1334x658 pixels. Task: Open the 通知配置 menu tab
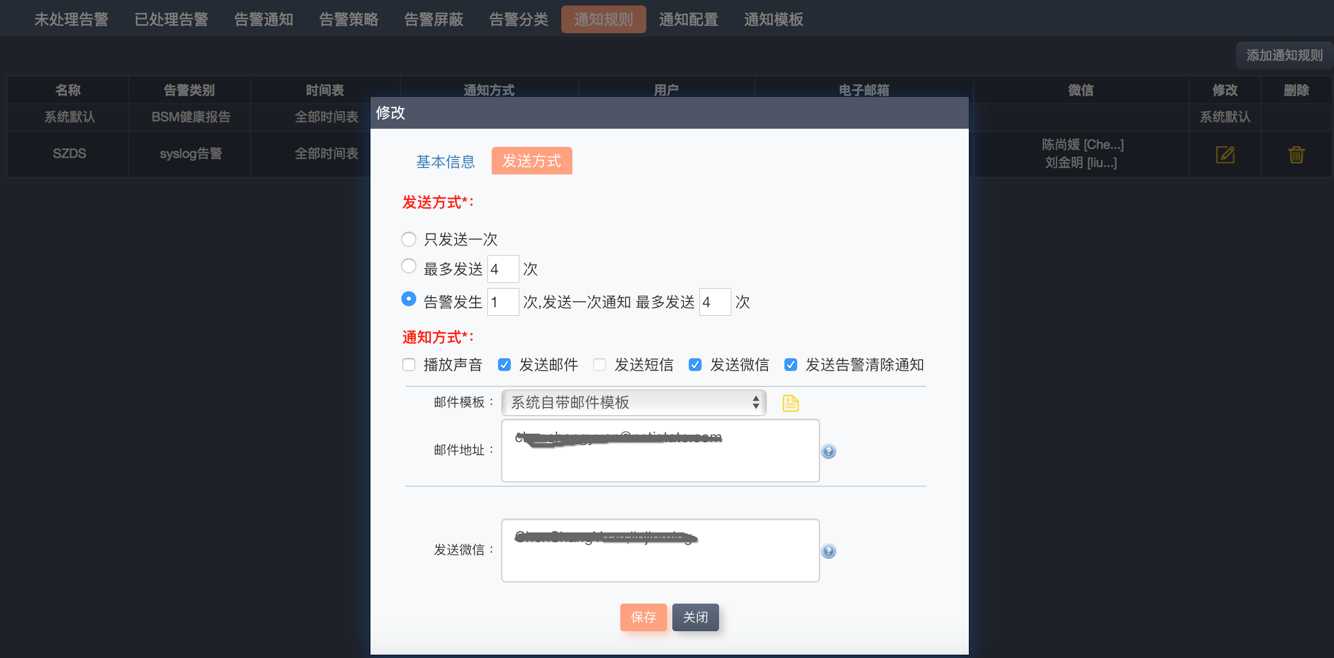click(688, 20)
